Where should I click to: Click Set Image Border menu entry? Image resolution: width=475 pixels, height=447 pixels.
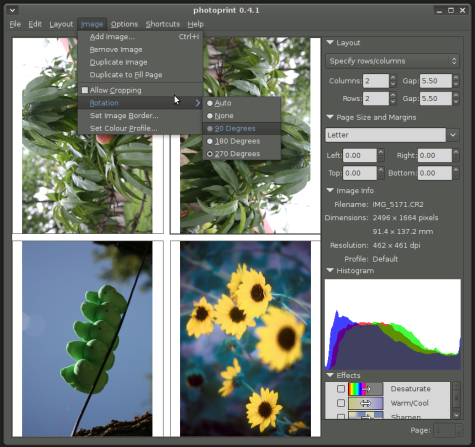coord(124,116)
